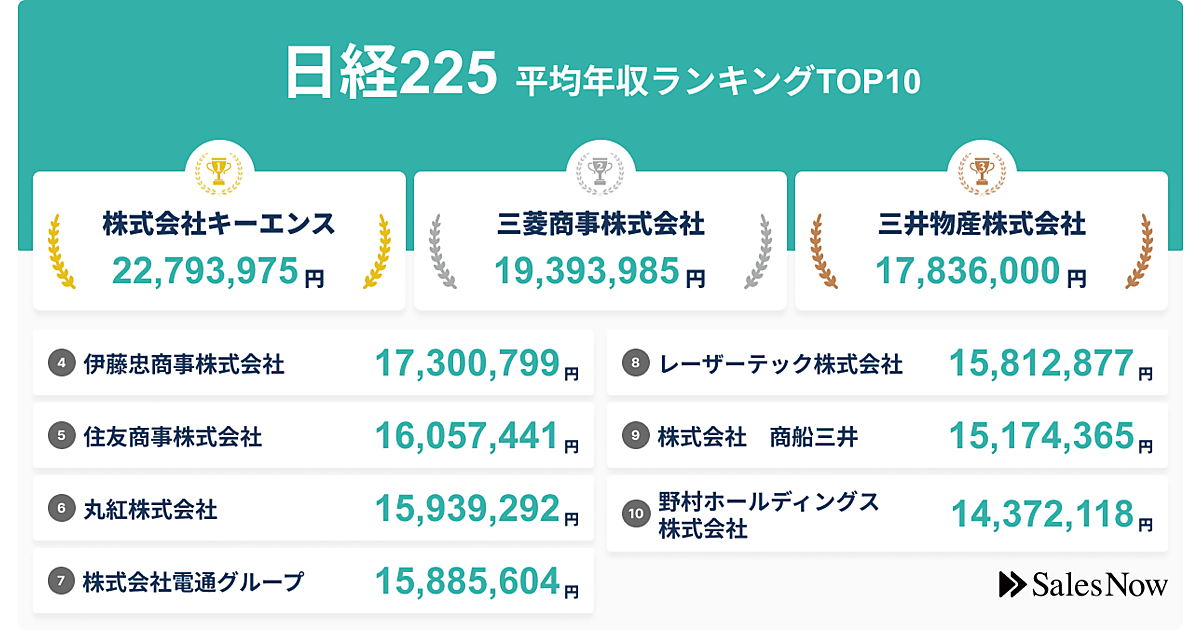Click the SalesNow logo
Screen dimensions: 1200x630
(1082, 585)
